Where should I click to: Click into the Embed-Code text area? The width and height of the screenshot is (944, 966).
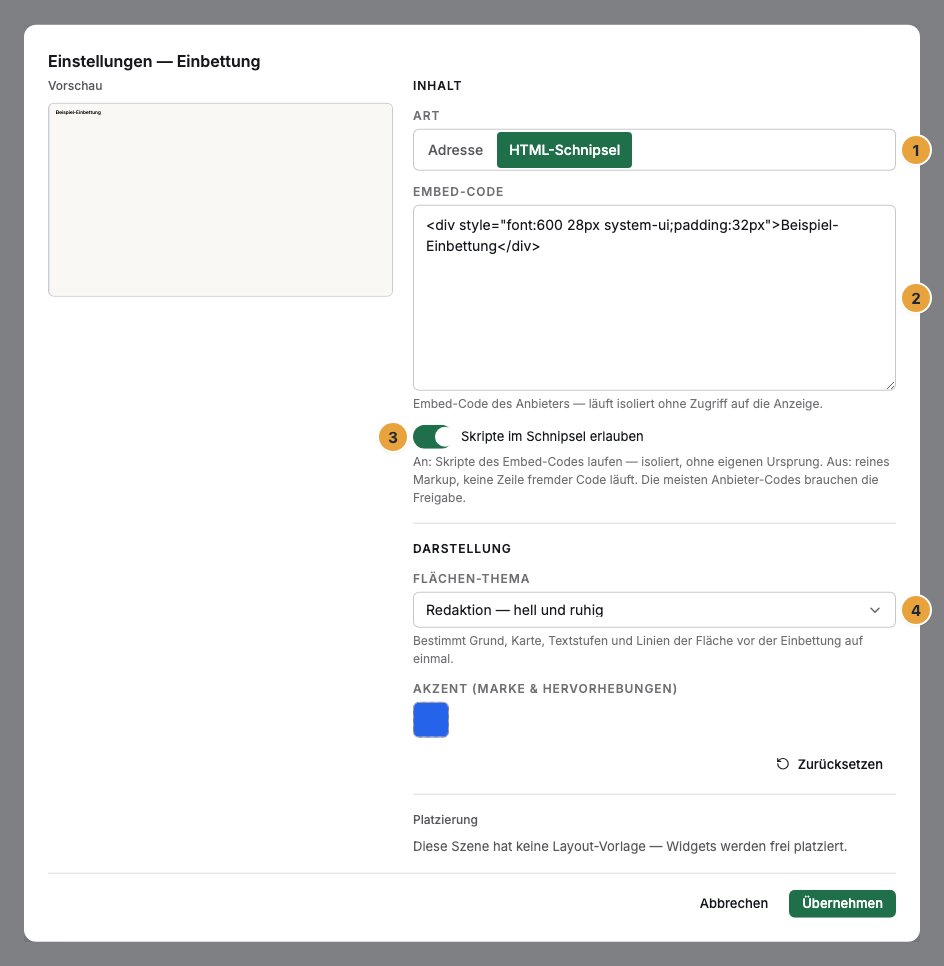point(654,298)
